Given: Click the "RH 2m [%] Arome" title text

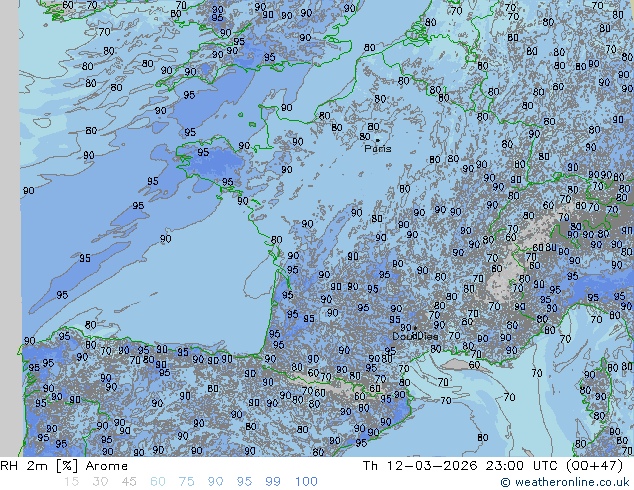Looking at the screenshot, I should tap(64, 466).
